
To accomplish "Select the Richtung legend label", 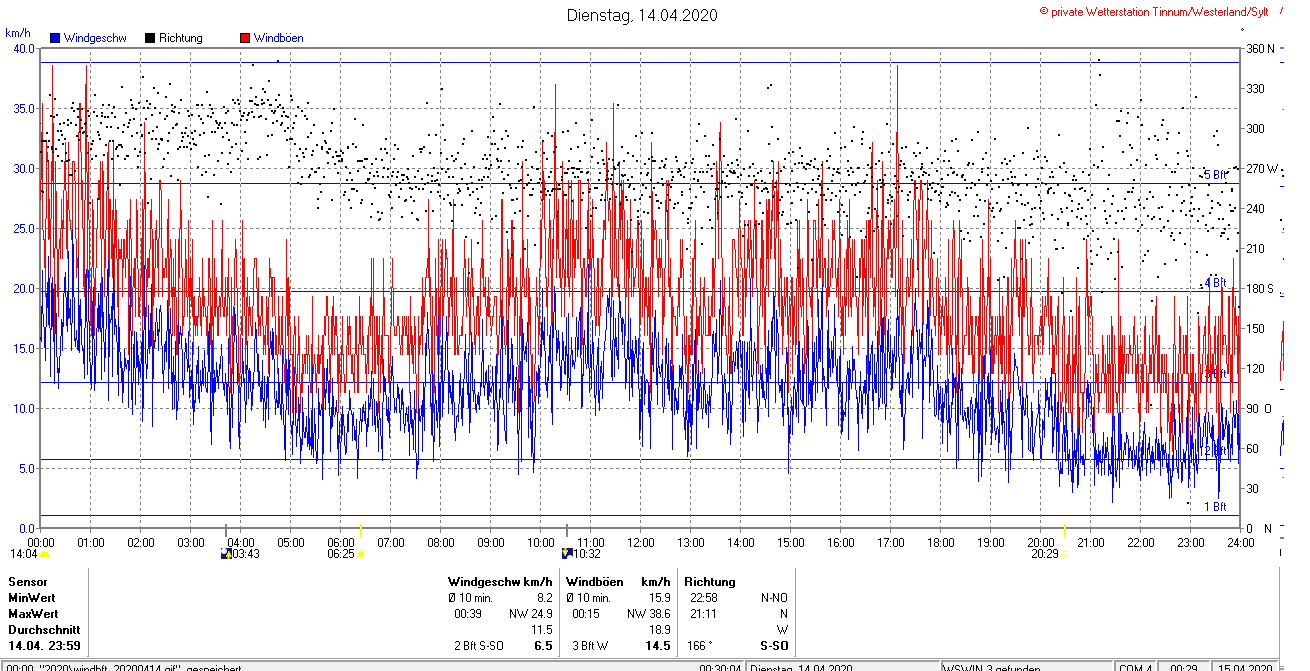I will pyautogui.click(x=181, y=38).
